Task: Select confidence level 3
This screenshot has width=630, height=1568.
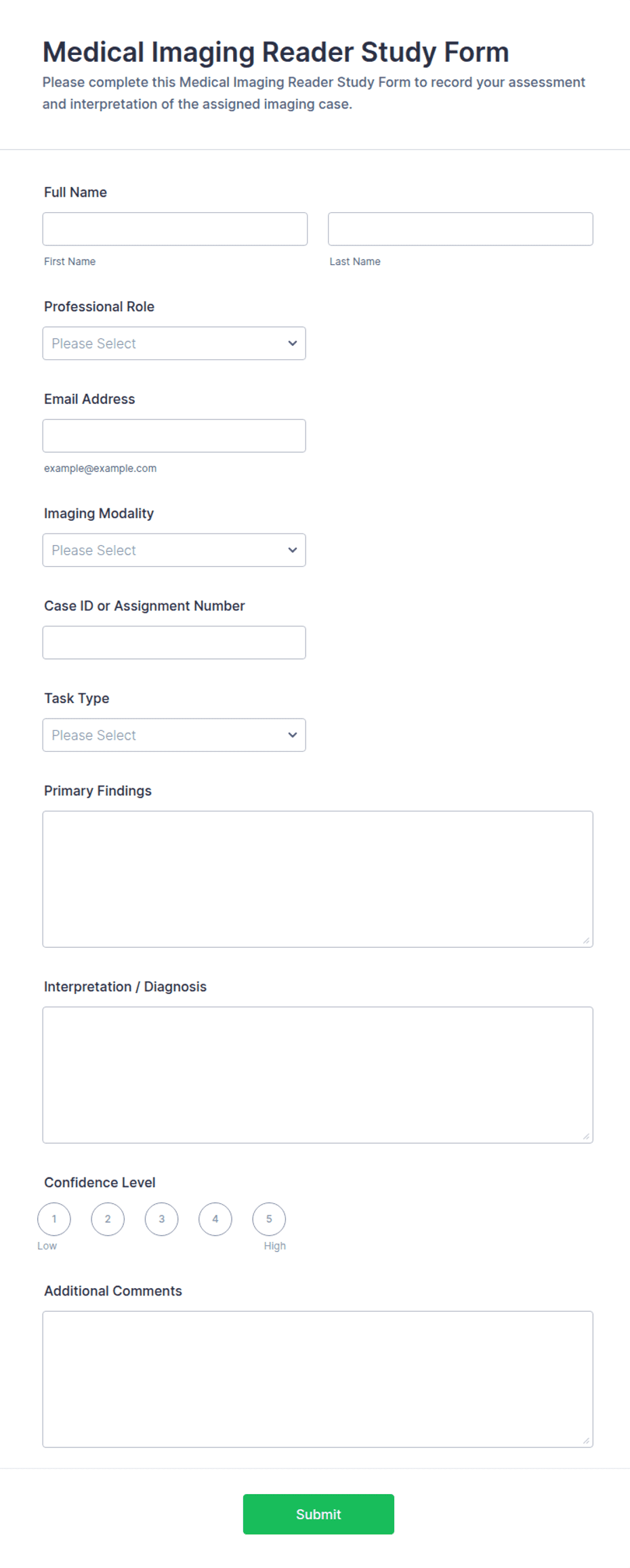Action: pyautogui.click(x=161, y=1220)
